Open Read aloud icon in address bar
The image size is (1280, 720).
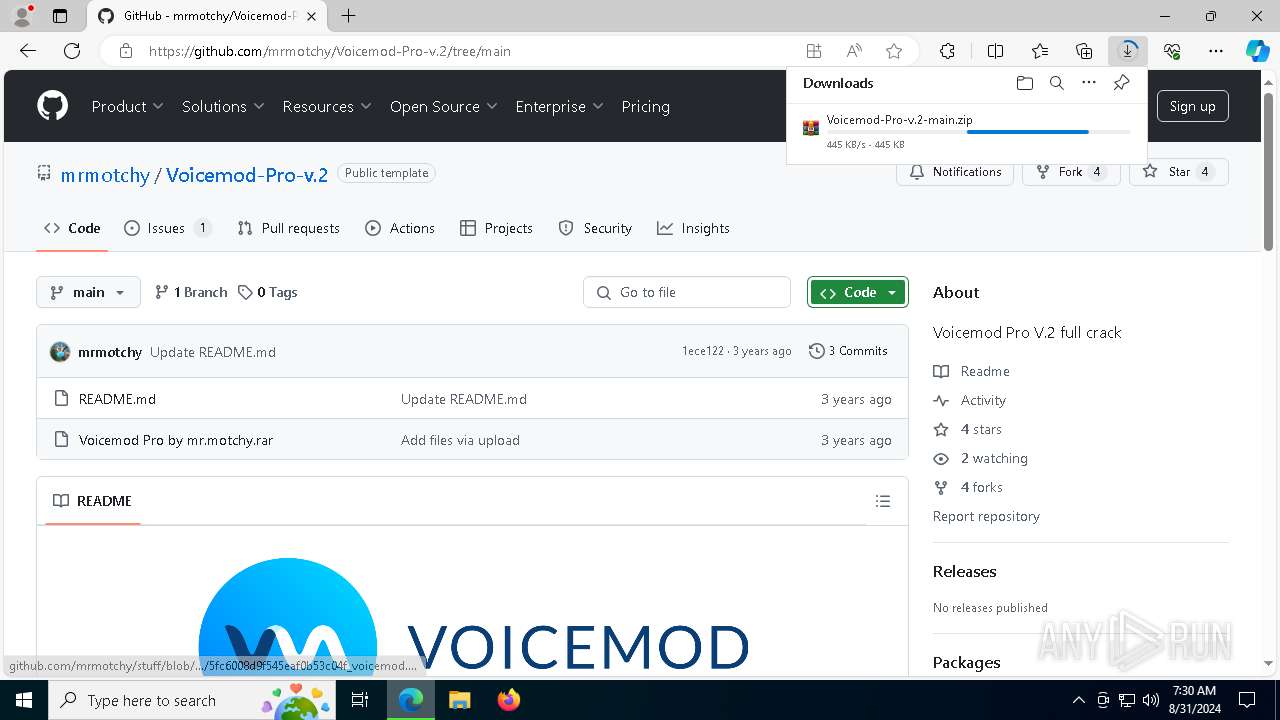coord(854,51)
